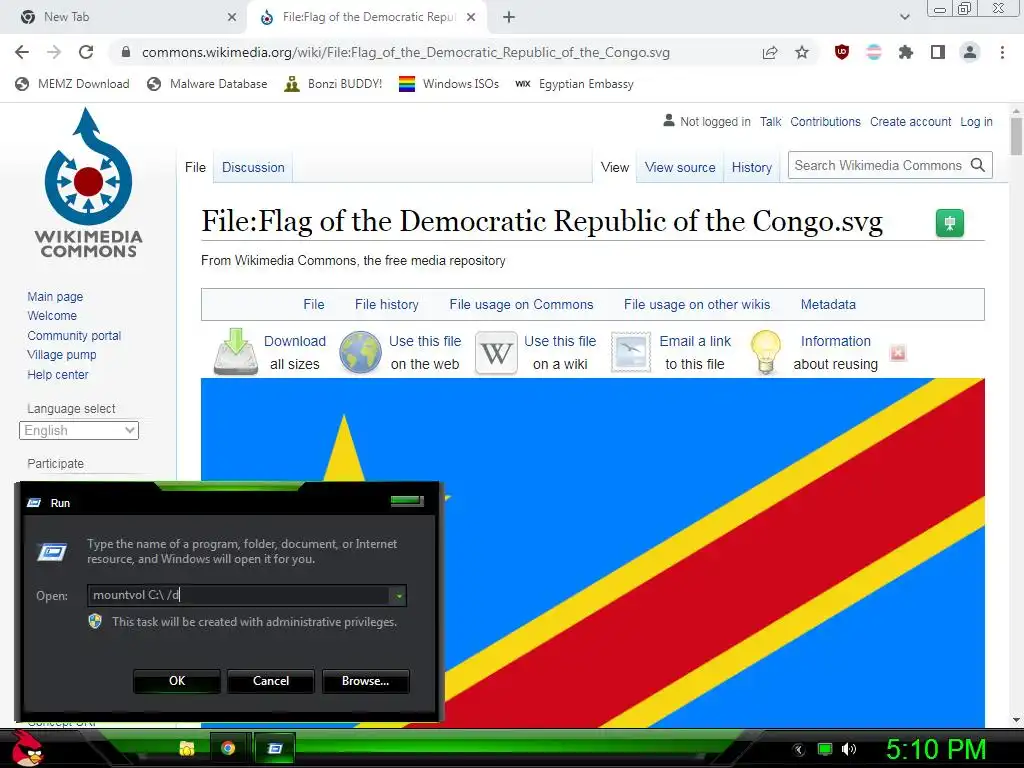
Task: Click the share page icon in address bar
Action: click(x=770, y=52)
